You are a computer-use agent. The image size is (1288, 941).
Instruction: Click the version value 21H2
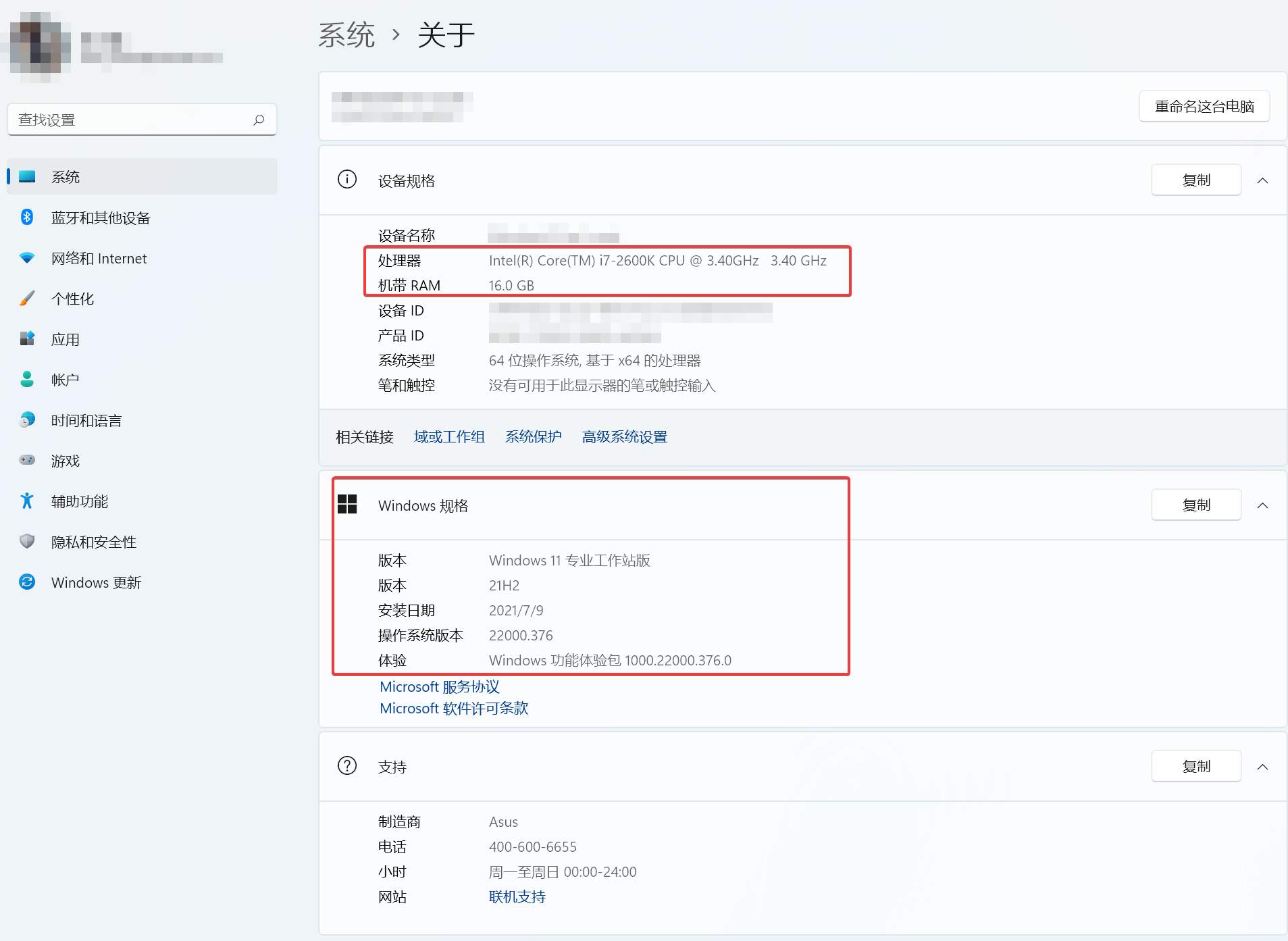[504, 586]
